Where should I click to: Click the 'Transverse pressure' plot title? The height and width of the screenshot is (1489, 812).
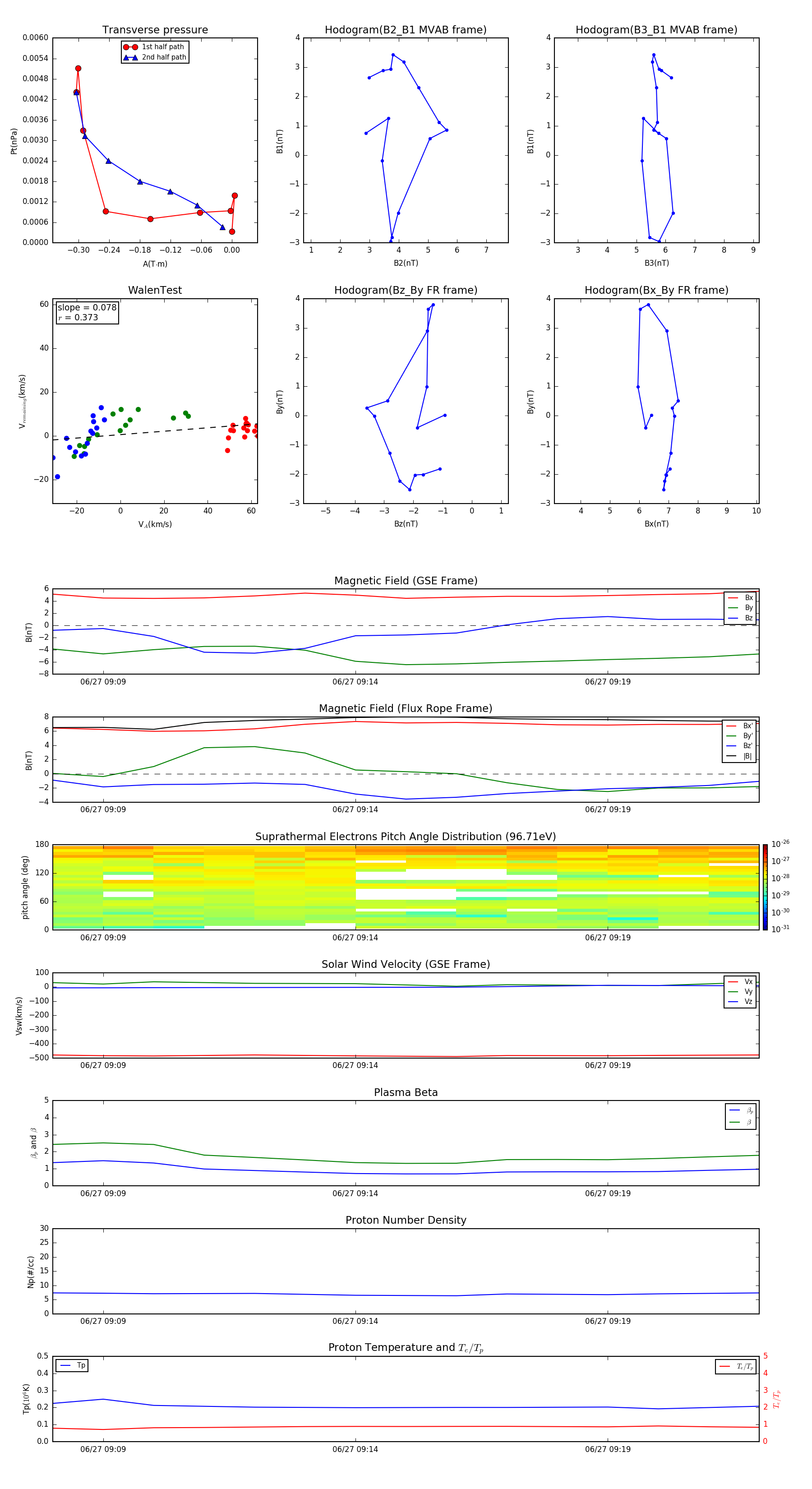[x=155, y=29]
